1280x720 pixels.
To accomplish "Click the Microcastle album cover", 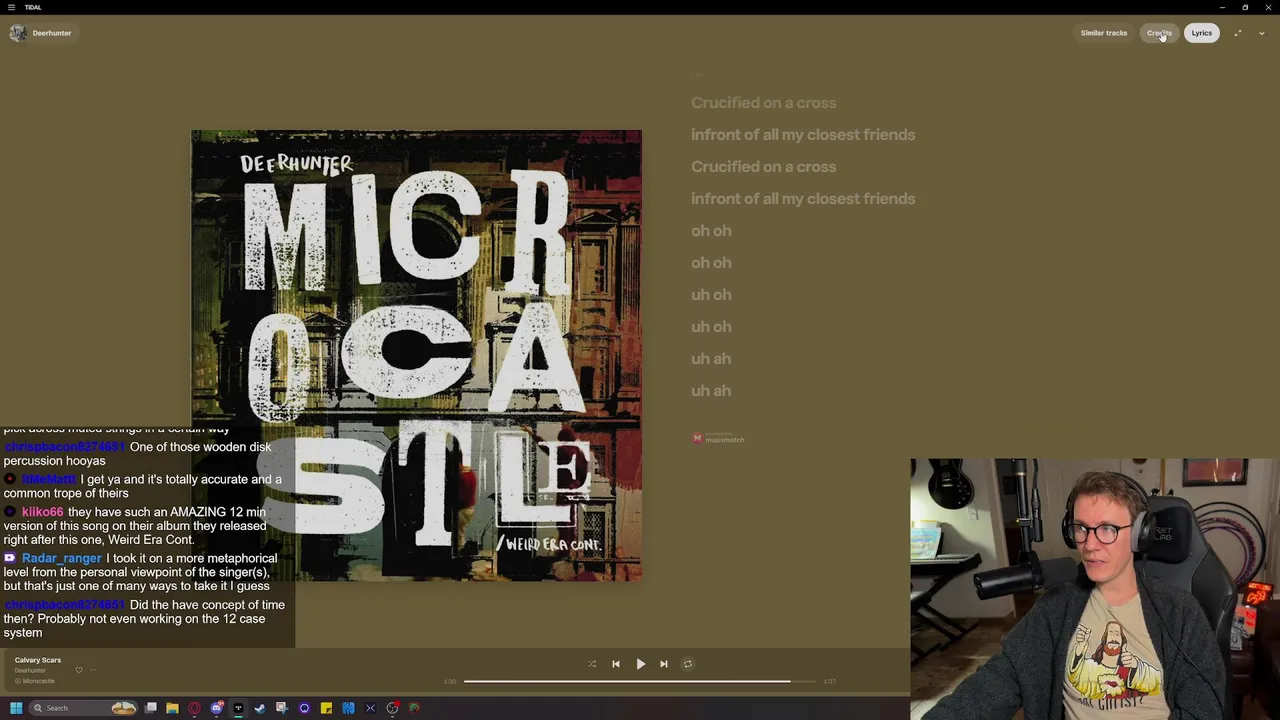I will 416,355.
